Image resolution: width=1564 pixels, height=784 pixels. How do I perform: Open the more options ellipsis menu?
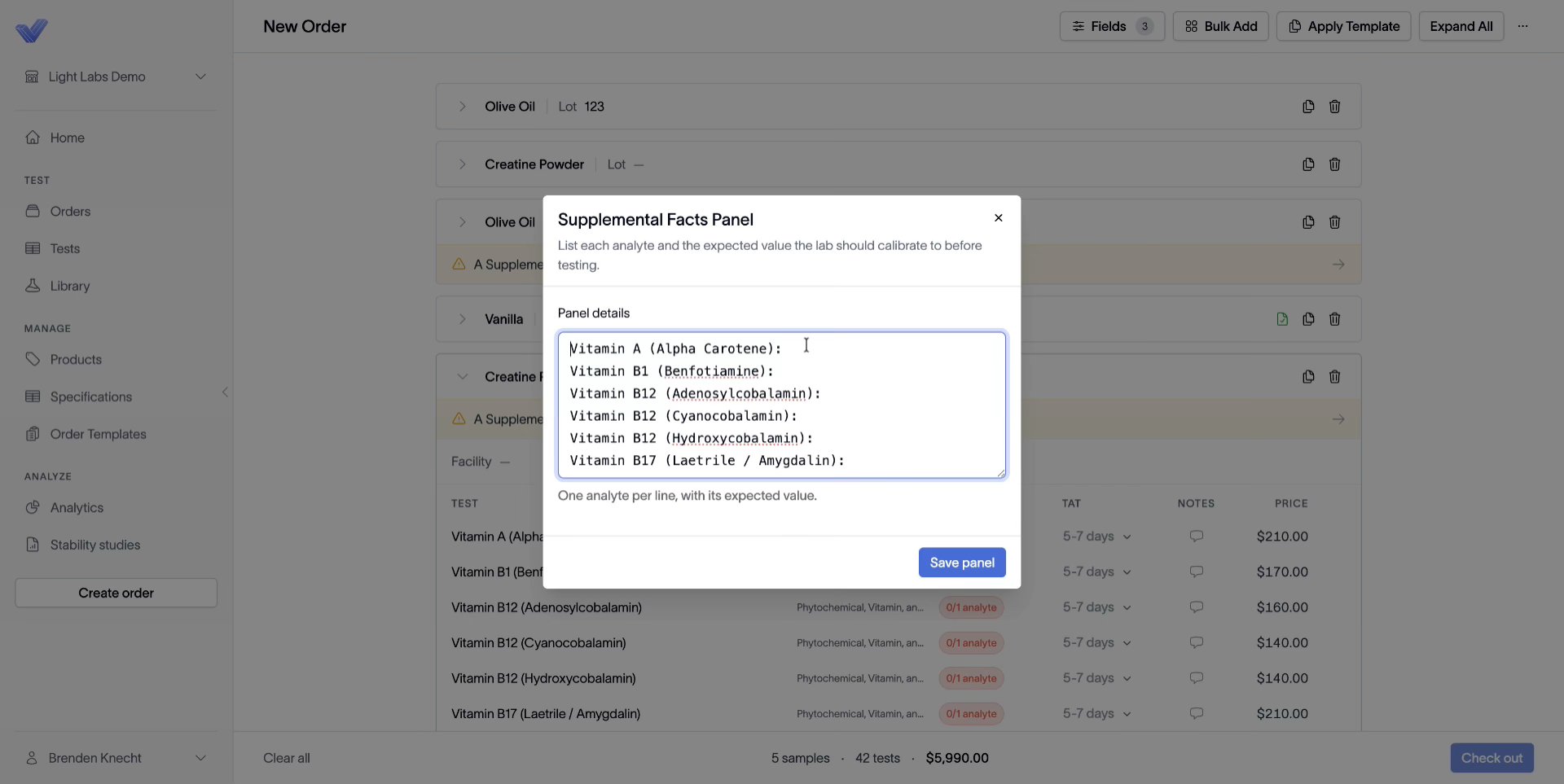click(x=1522, y=26)
